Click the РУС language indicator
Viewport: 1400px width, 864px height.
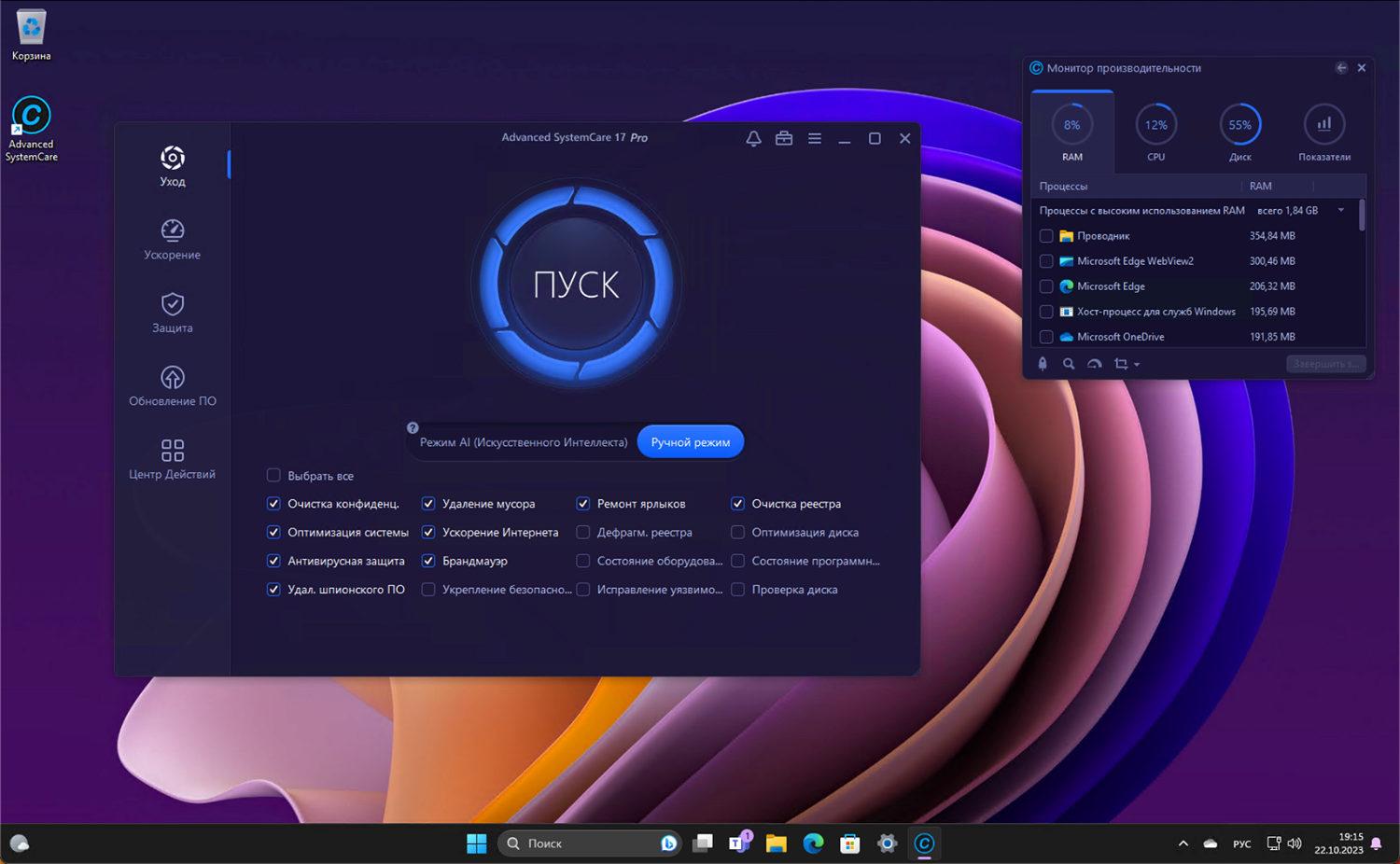pyautogui.click(x=1241, y=843)
